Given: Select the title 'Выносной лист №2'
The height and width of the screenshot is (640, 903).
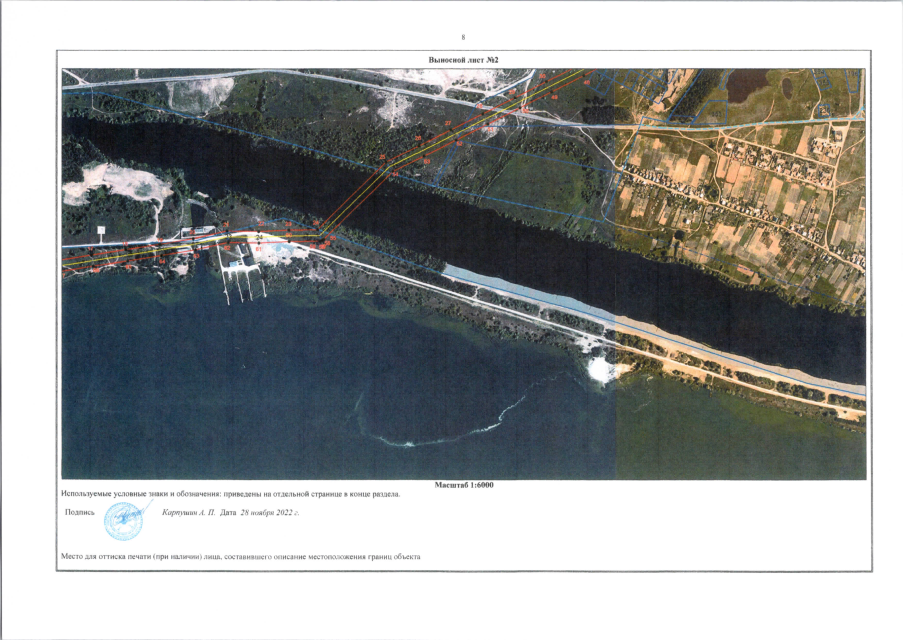Looking at the screenshot, I should (x=463, y=60).
